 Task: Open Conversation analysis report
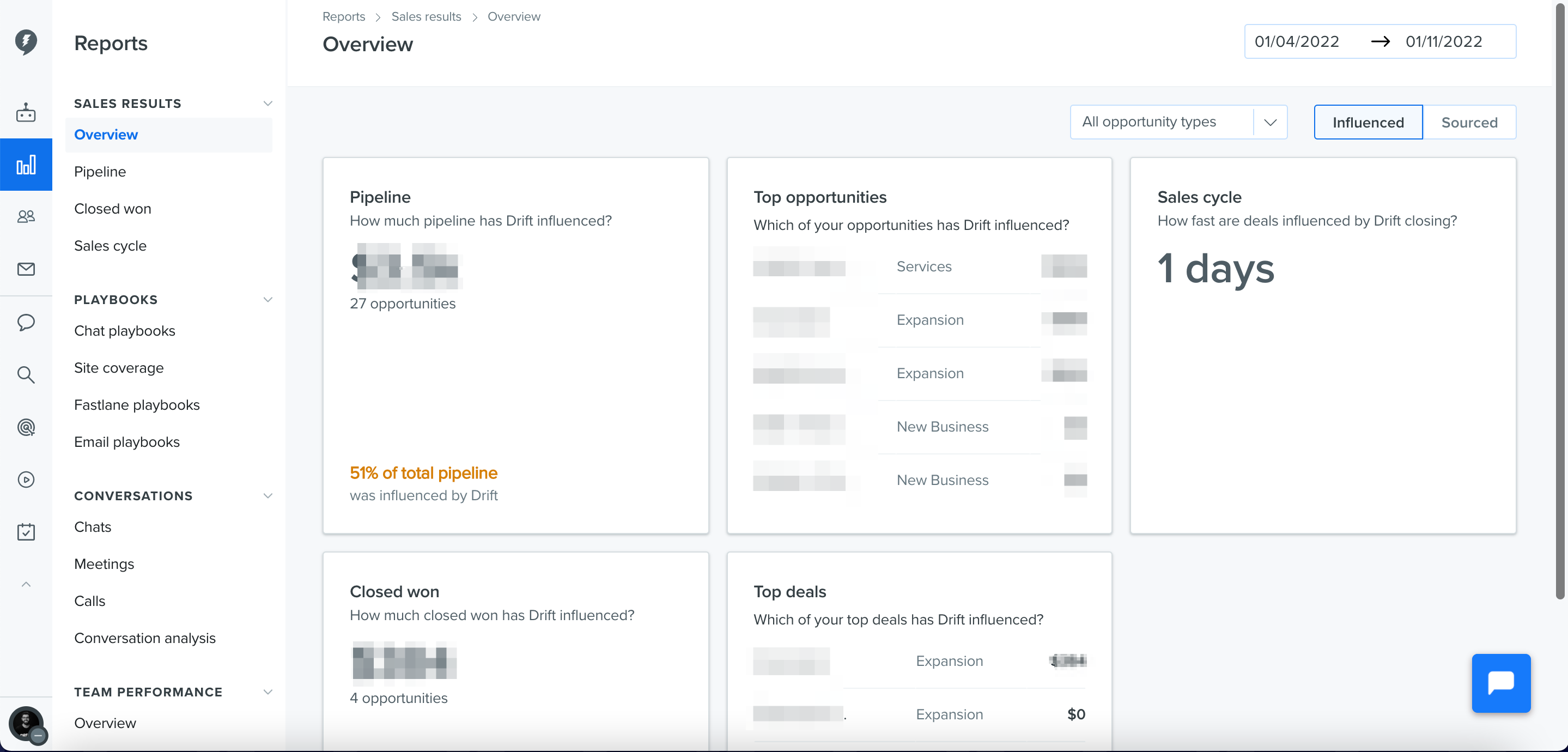[145, 638]
